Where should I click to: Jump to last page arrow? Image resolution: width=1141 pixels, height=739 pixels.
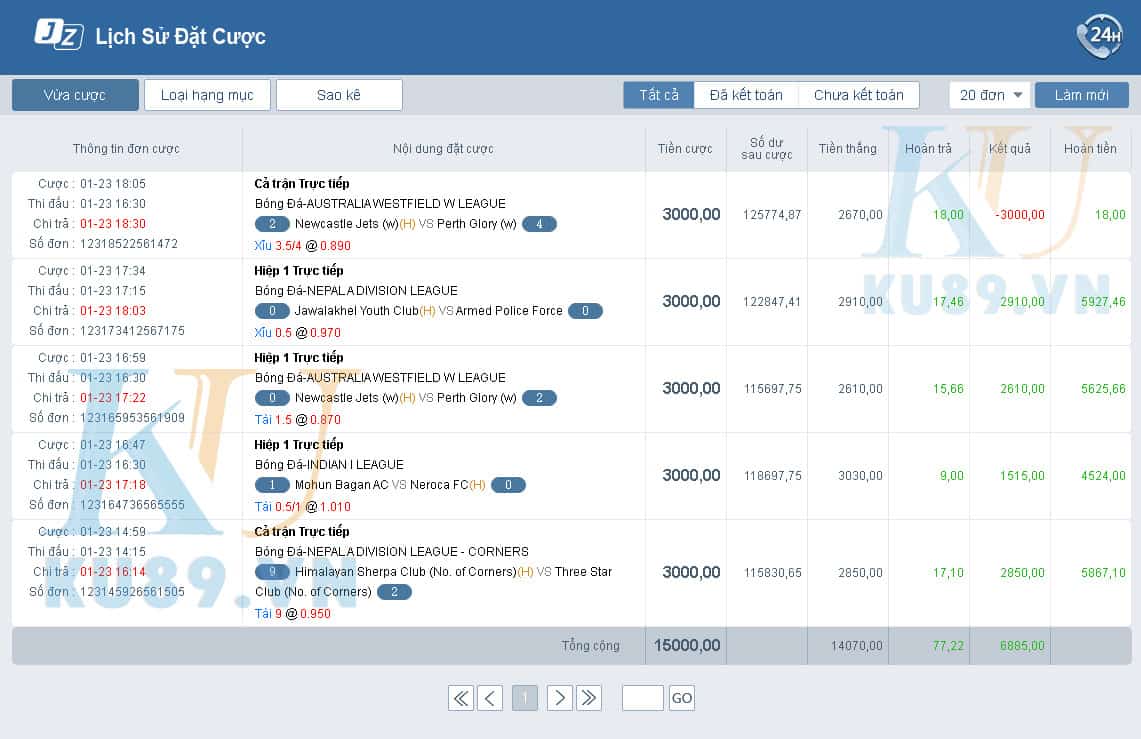[589, 698]
